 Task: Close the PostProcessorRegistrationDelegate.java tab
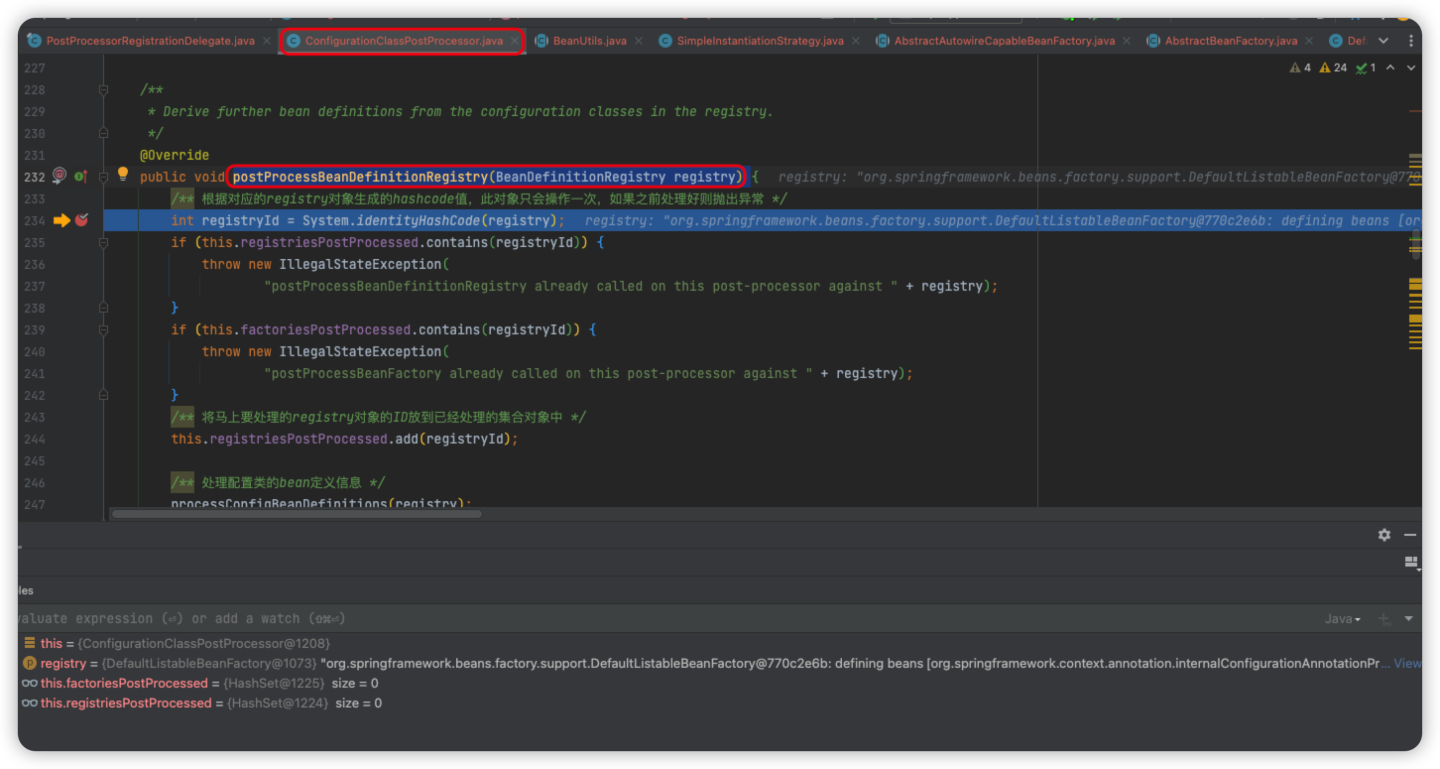[x=266, y=41]
